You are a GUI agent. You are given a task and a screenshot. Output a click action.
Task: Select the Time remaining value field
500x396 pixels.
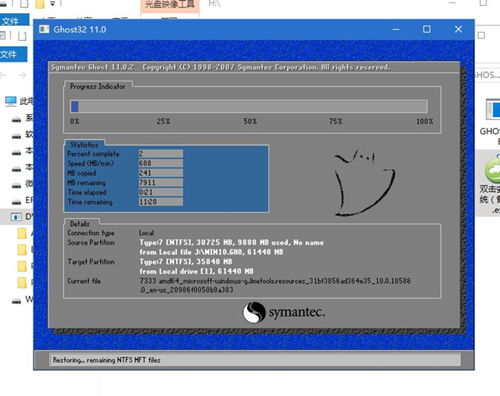click(x=161, y=202)
